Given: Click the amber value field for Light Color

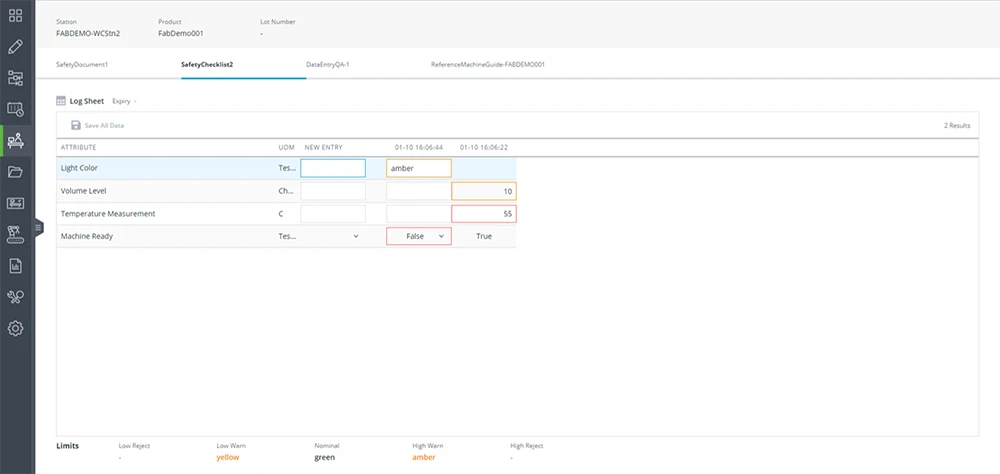Looking at the screenshot, I should 419,168.
